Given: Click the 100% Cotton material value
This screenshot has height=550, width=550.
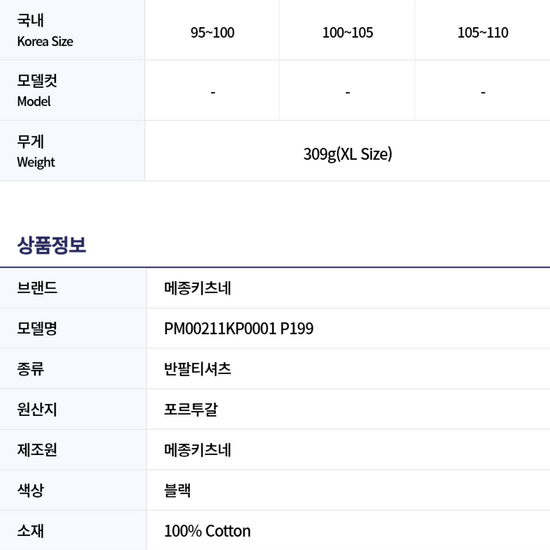Looking at the screenshot, I should [207, 531].
